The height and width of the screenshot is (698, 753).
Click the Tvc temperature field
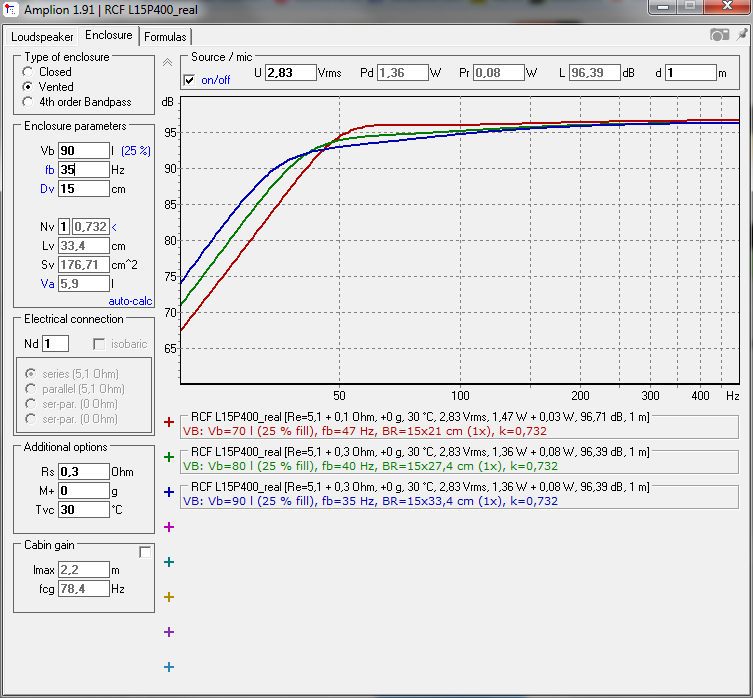coord(84,509)
